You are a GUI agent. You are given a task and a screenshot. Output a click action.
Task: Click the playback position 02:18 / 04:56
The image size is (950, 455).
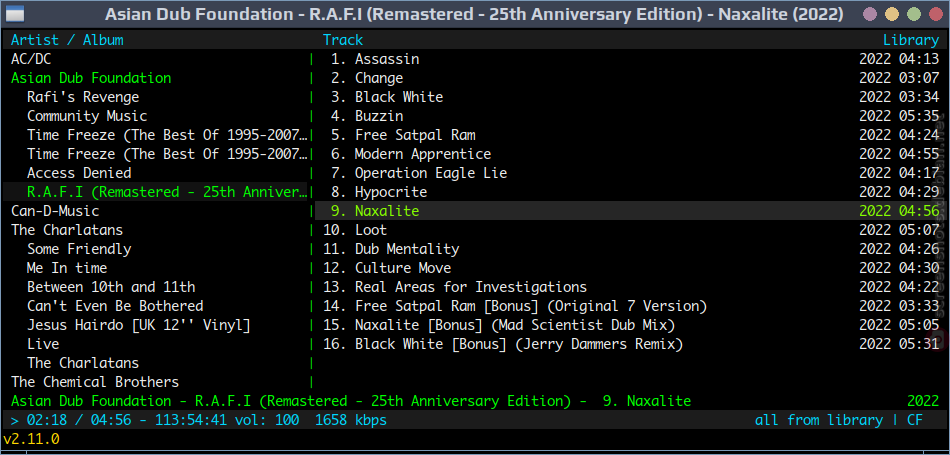click(x=79, y=420)
